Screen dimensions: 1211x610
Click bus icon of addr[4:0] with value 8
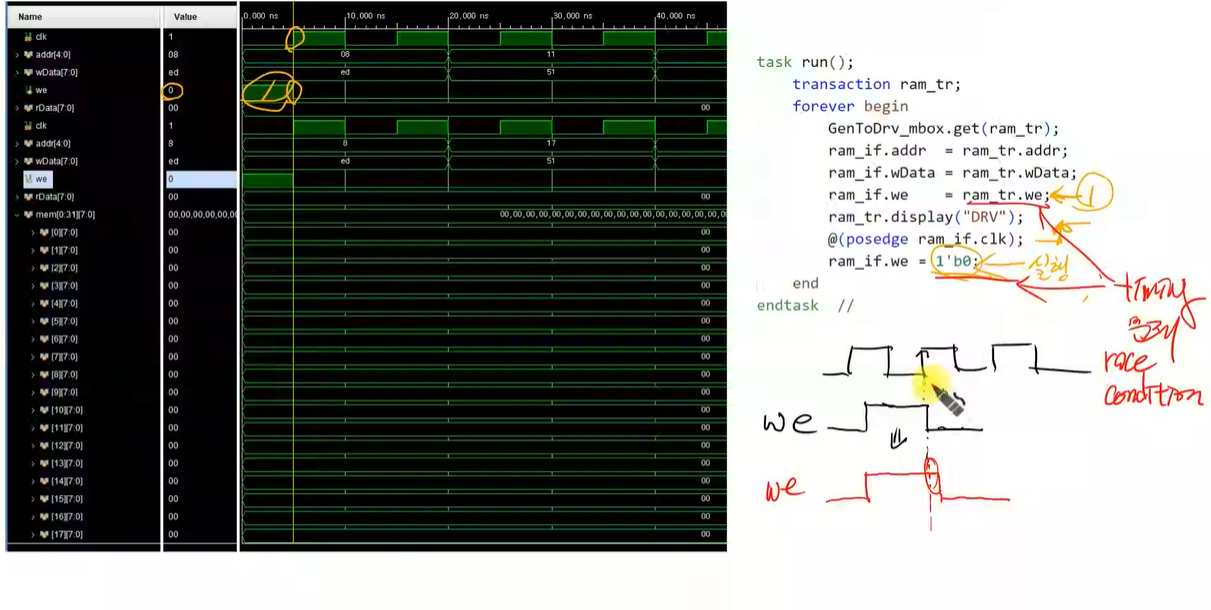28,143
